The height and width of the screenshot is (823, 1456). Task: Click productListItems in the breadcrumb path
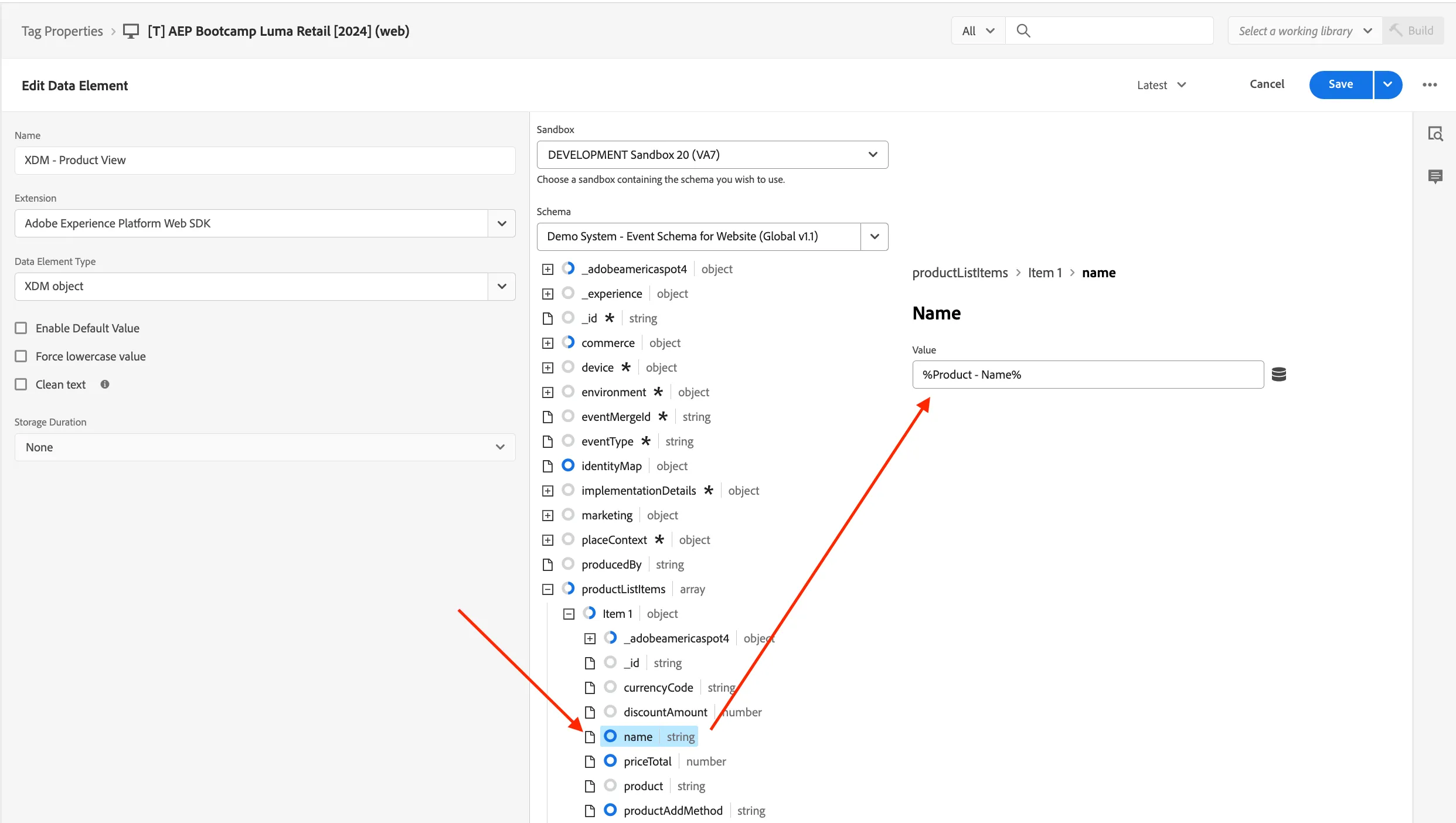960,273
